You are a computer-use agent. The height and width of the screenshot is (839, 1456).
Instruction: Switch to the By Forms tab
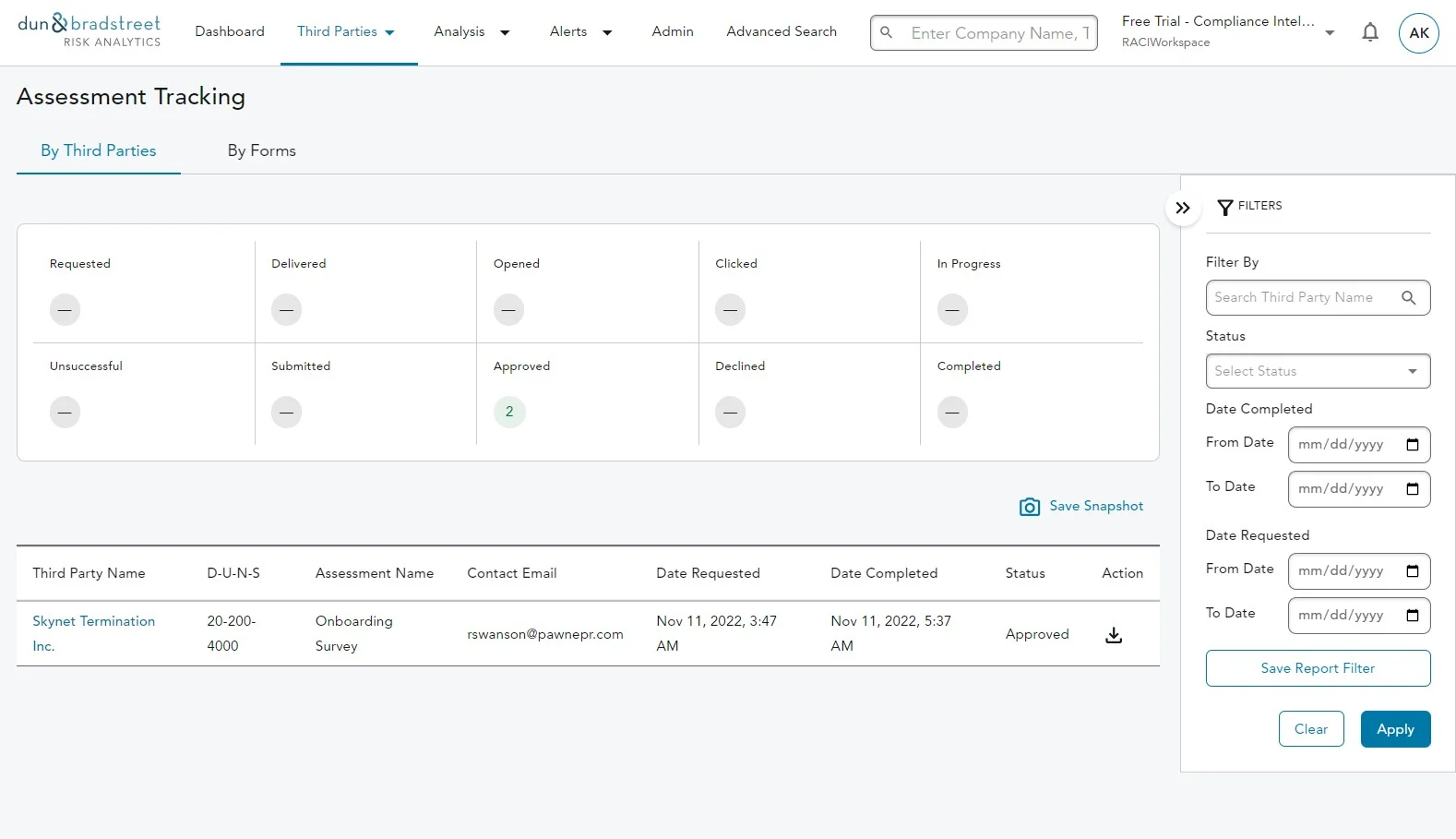point(262,150)
